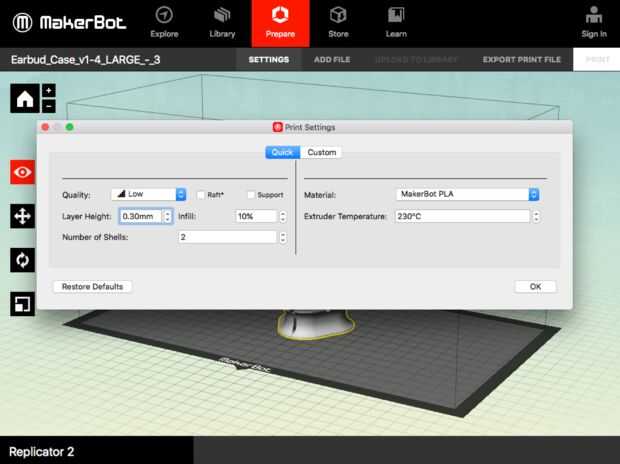Viewport: 620px width, 464px height.
Task: Open the Store section
Action: [338, 23]
